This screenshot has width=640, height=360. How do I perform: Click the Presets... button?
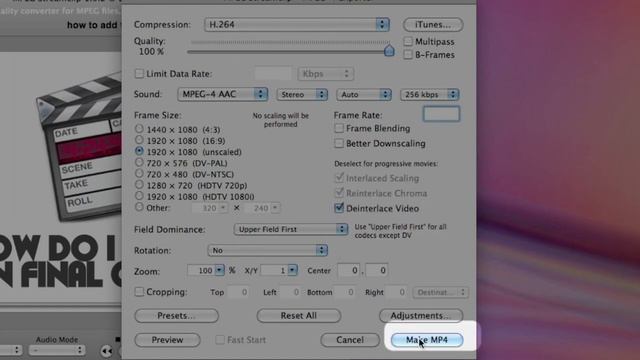176,316
